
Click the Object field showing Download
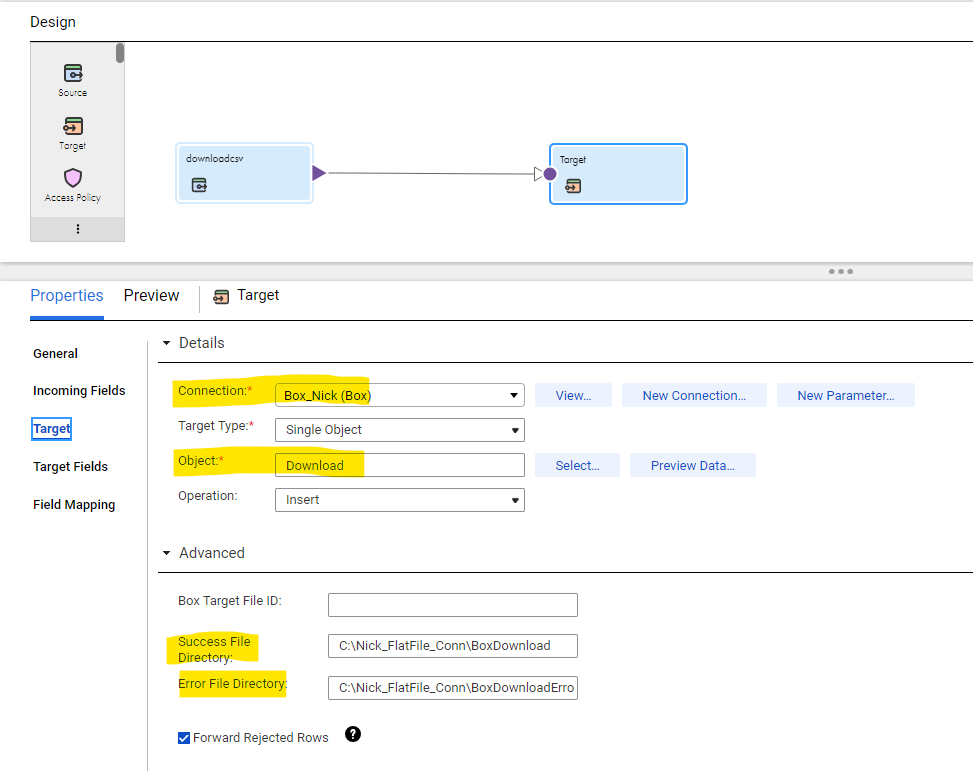[400, 465]
